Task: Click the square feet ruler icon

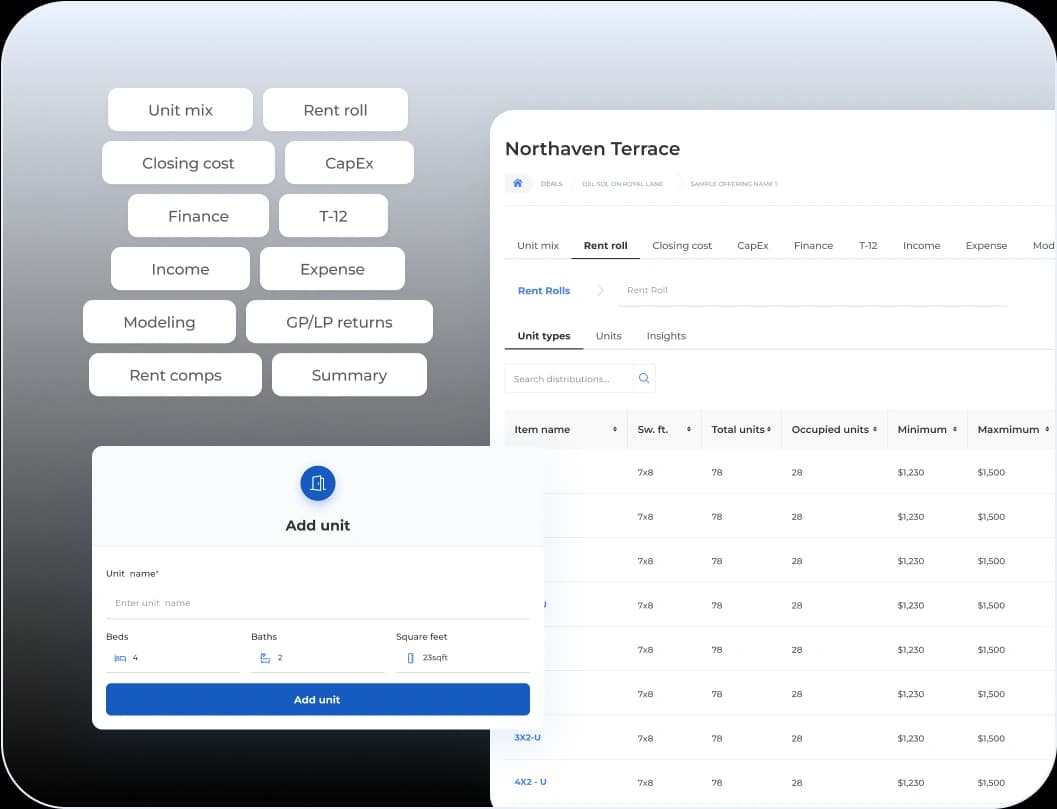Action: click(410, 658)
